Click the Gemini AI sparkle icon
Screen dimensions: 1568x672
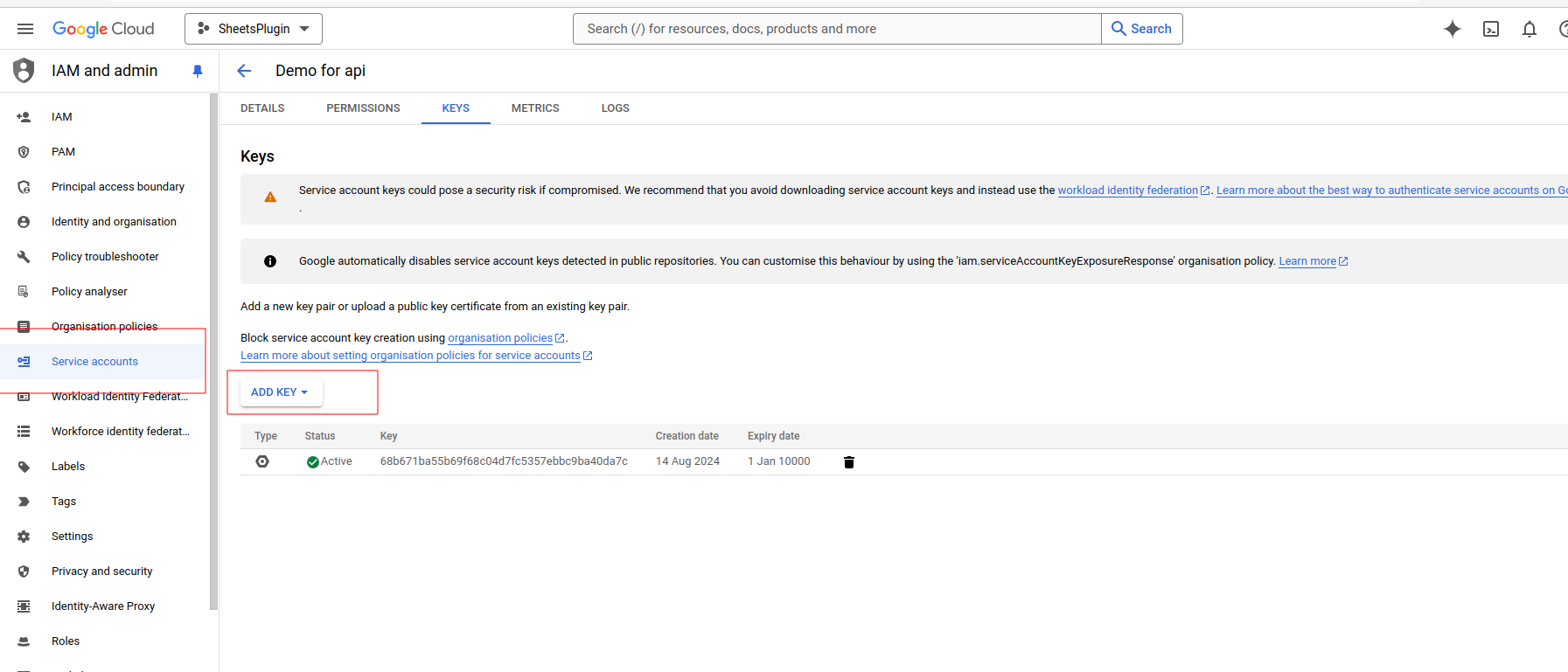tap(1452, 29)
